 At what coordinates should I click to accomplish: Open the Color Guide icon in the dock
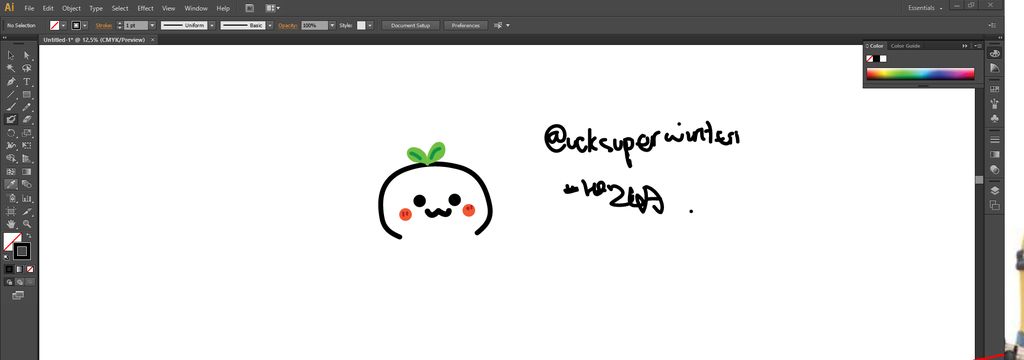tap(995, 68)
